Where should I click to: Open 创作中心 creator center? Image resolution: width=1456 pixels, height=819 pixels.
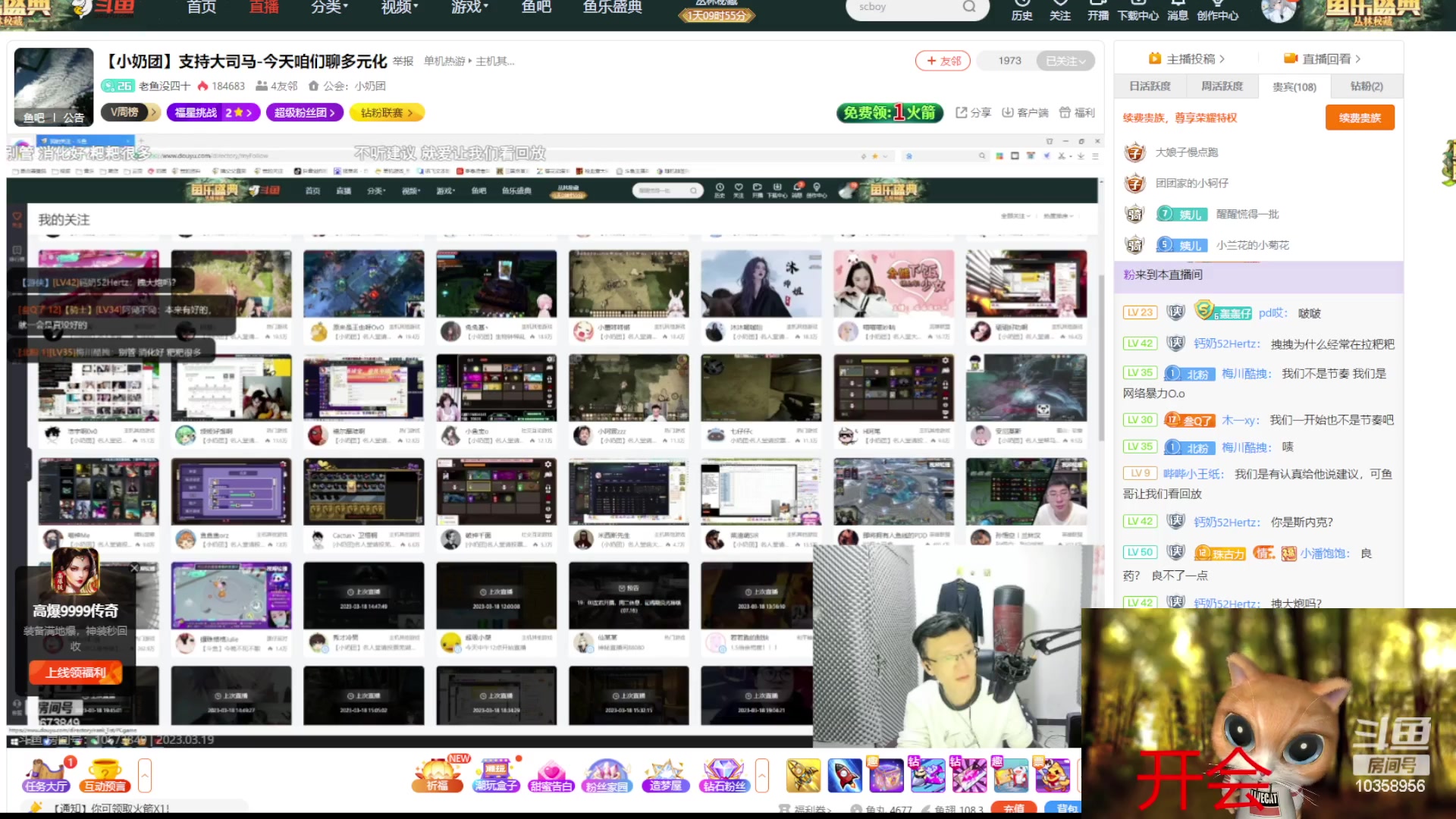pyautogui.click(x=1218, y=10)
